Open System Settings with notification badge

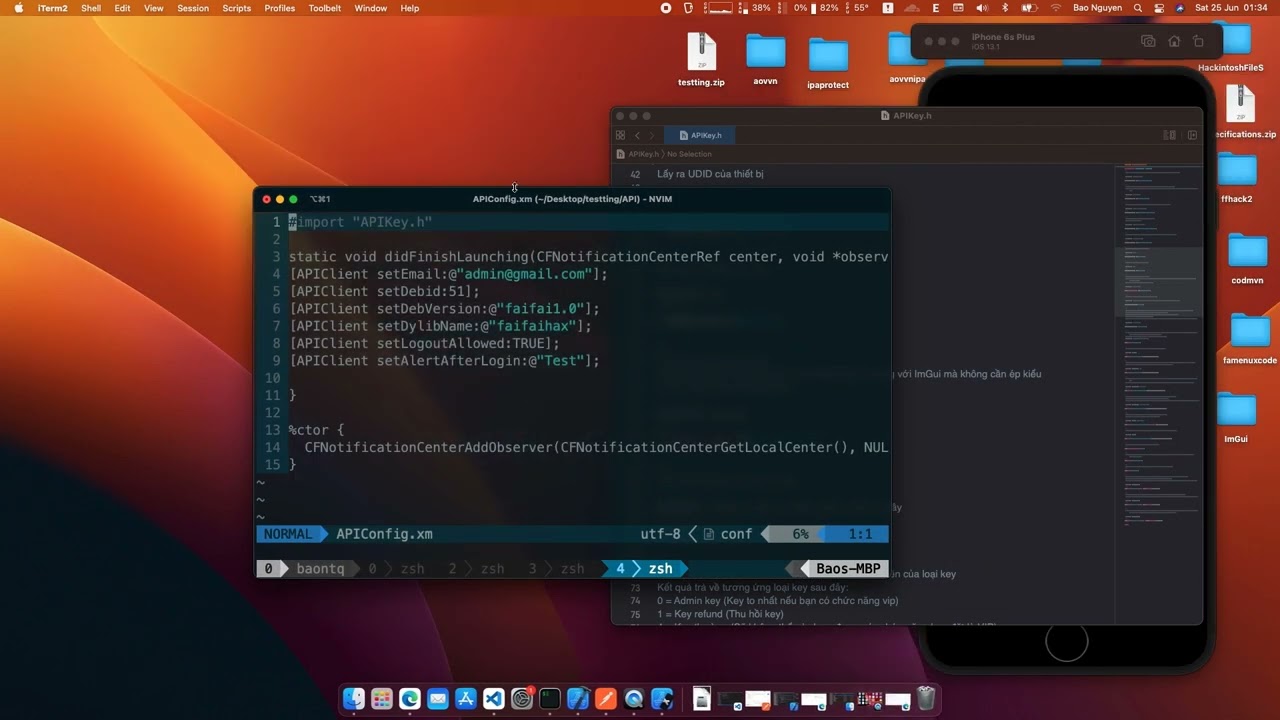[x=521, y=699]
